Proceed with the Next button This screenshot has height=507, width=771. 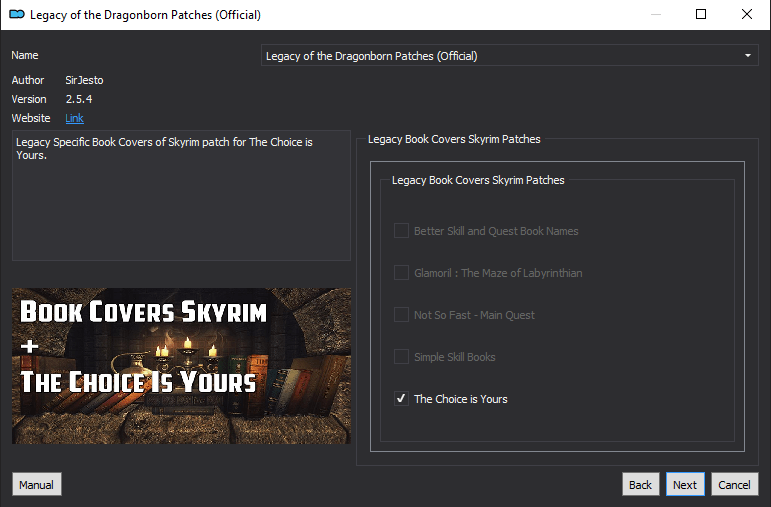coord(685,484)
